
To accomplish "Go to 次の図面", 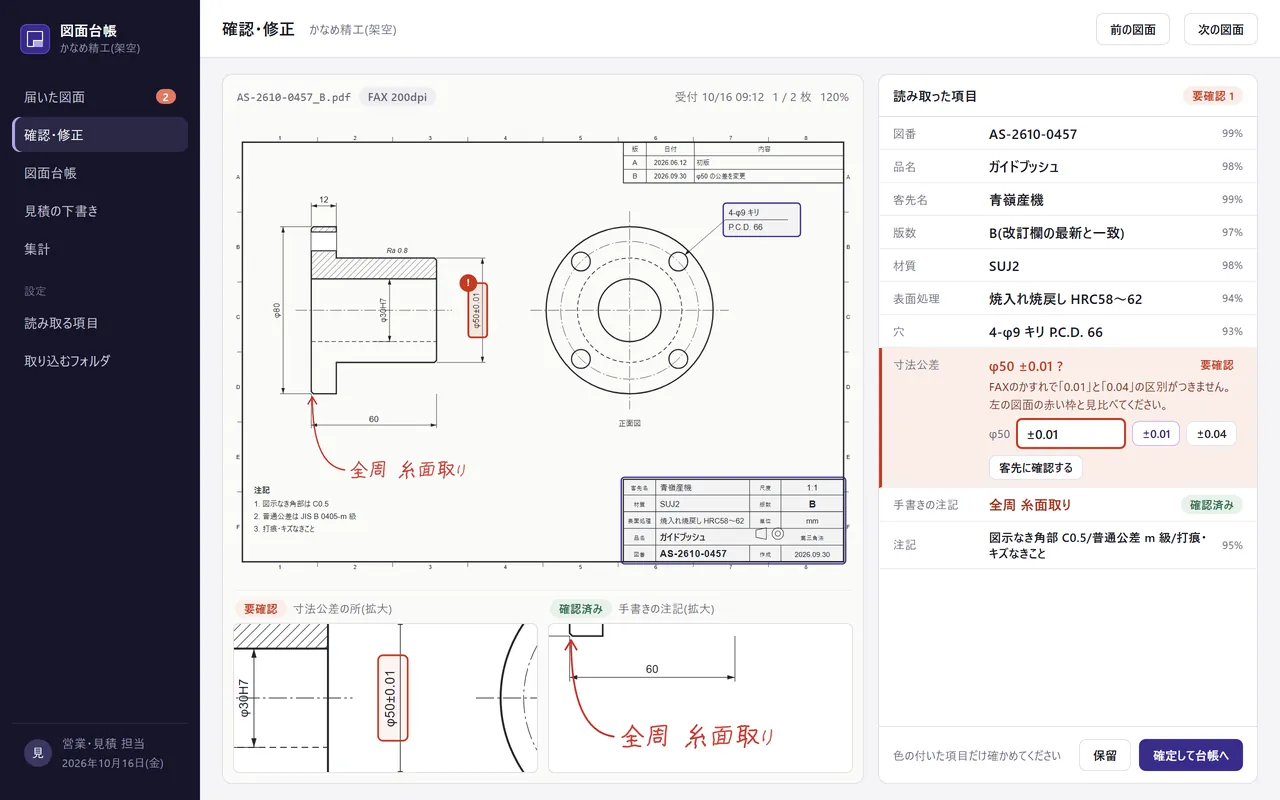I will pos(1221,29).
